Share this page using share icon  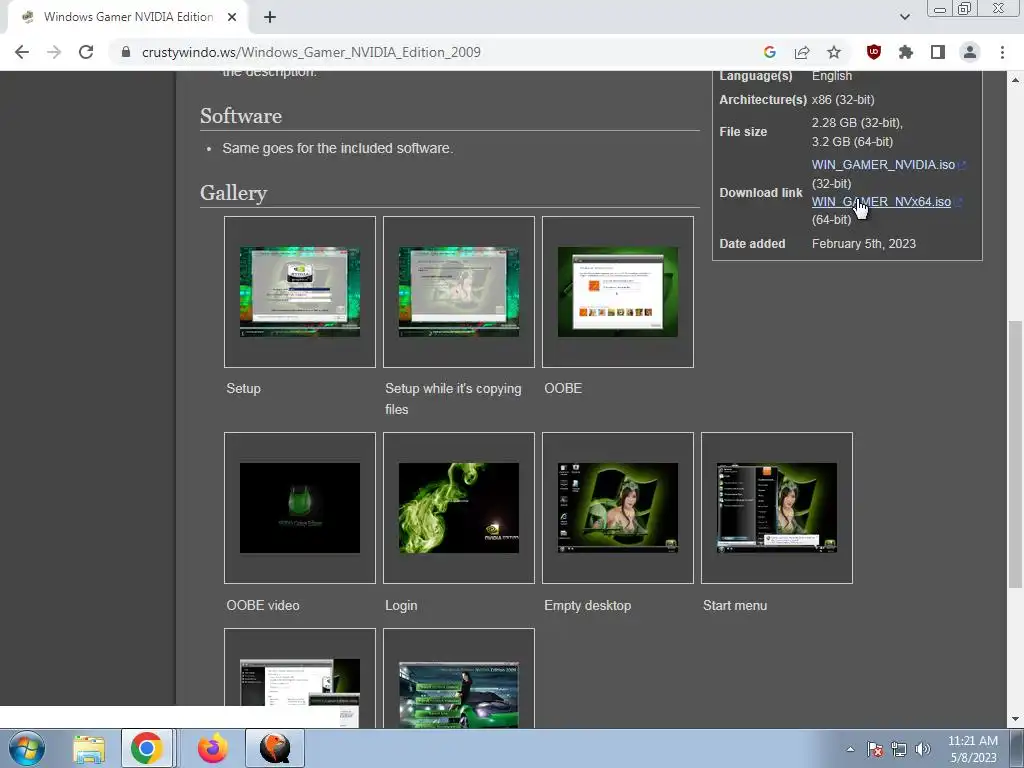802,52
